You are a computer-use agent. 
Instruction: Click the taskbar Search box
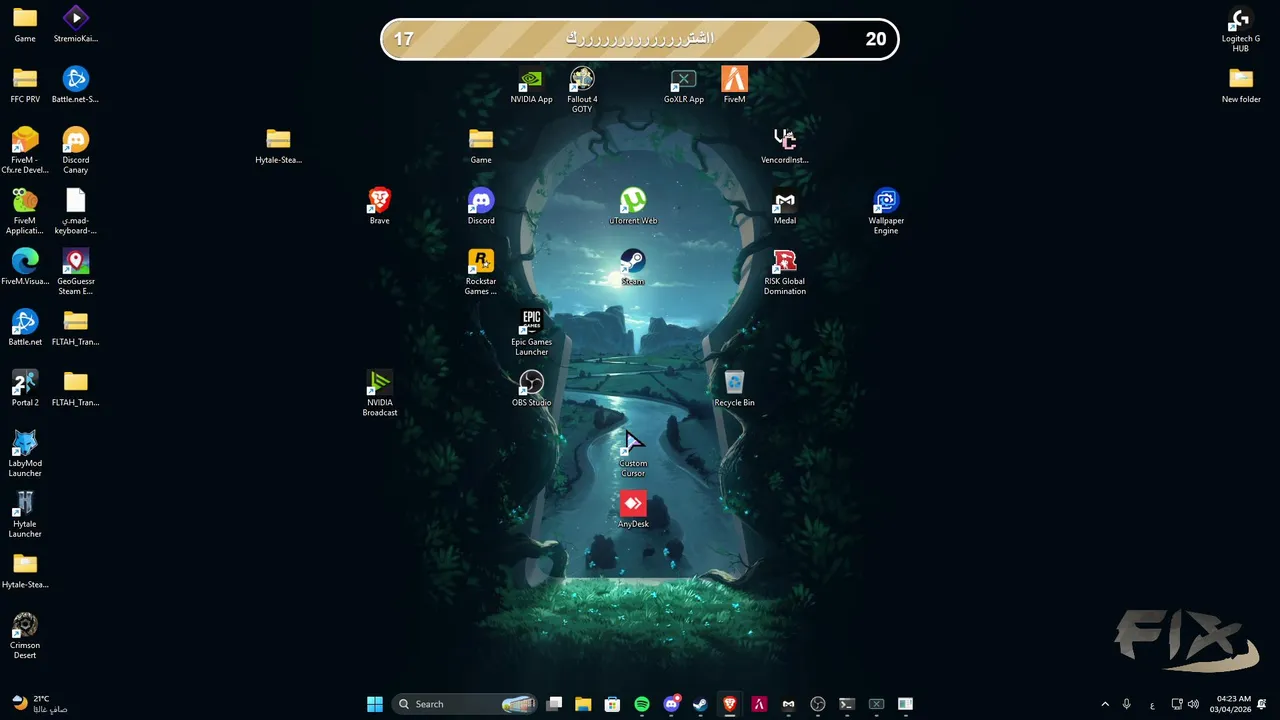465,704
